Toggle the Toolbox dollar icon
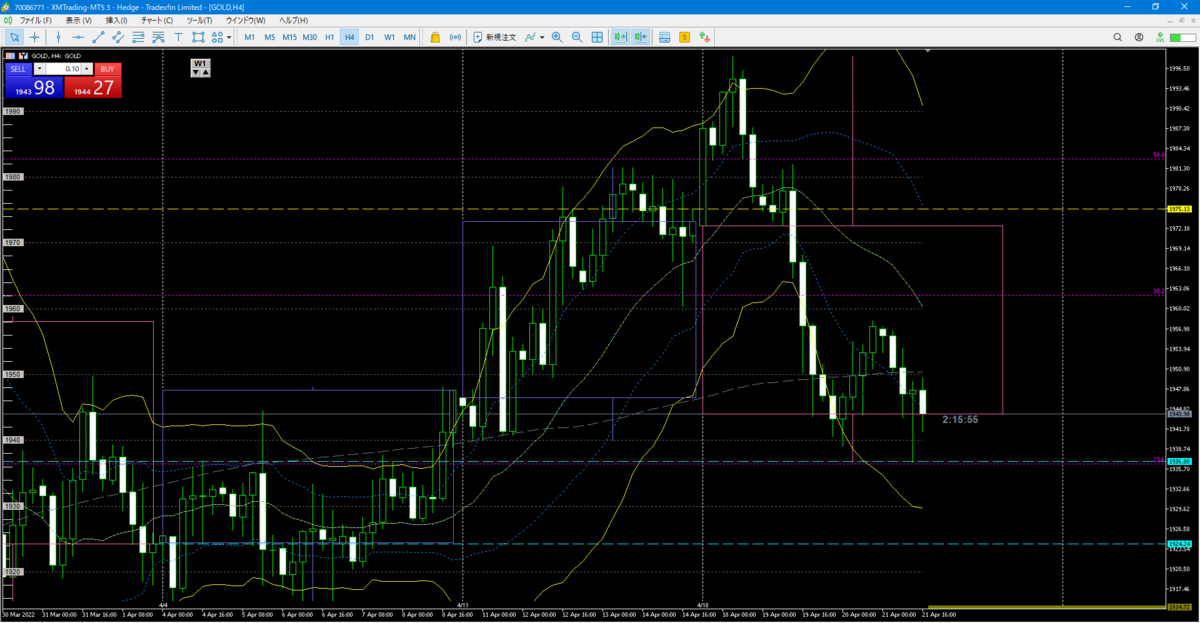The image size is (1200, 623). pos(685,37)
